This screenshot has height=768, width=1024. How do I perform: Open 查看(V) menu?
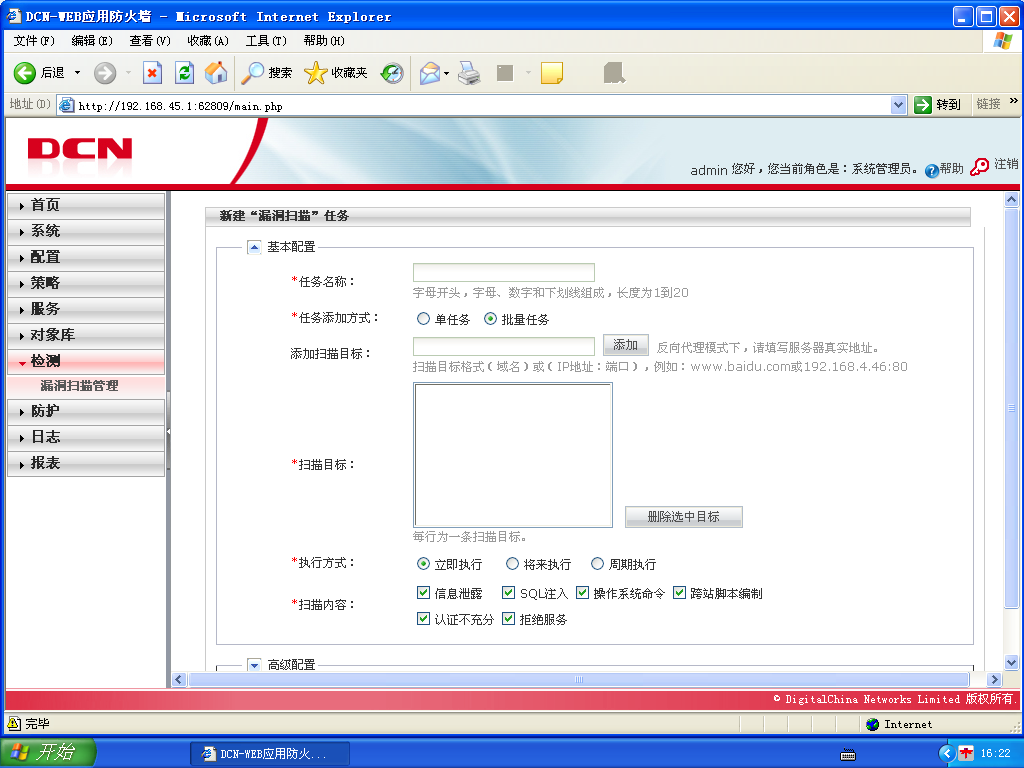[x=150, y=40]
